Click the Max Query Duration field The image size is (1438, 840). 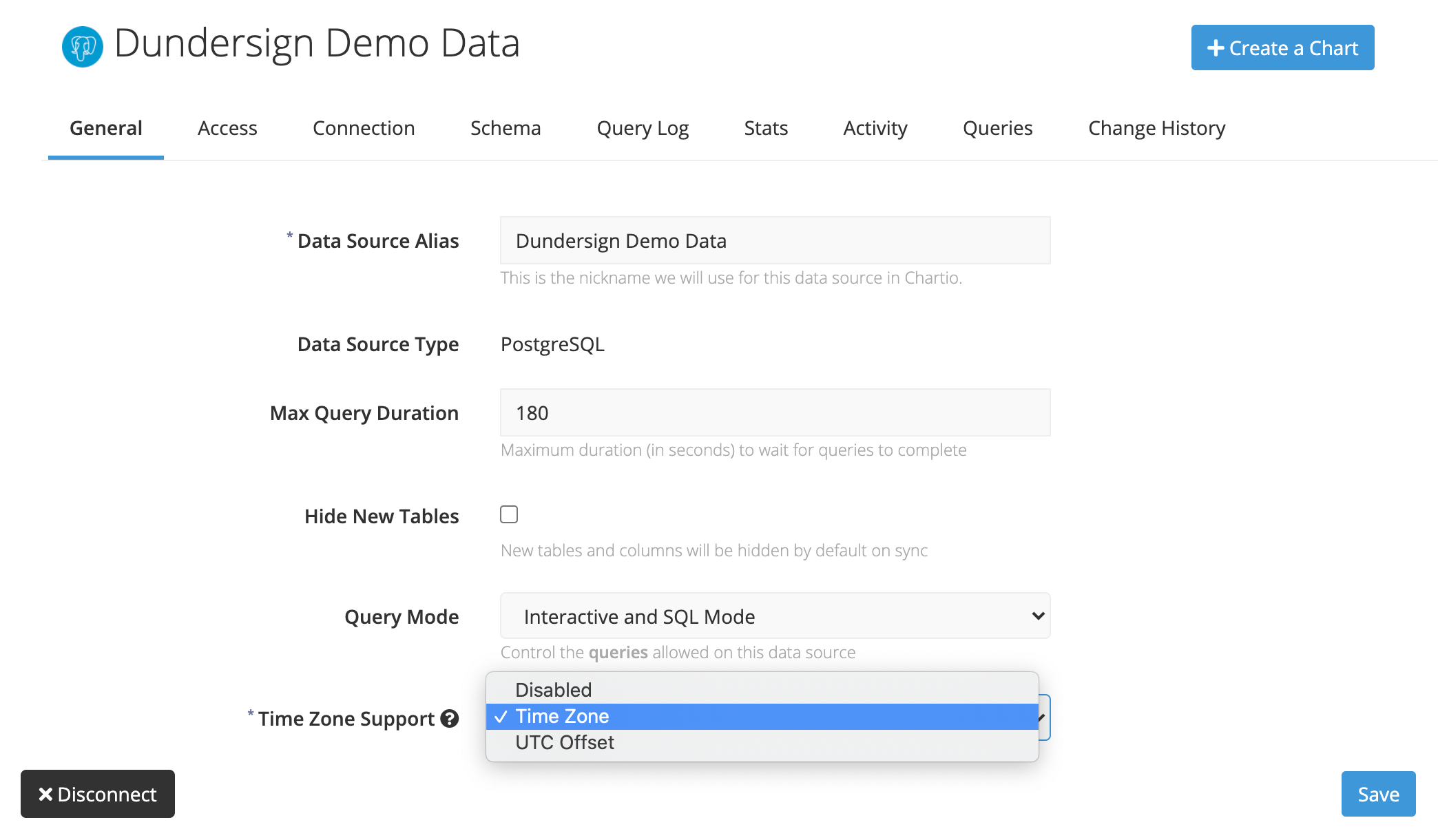tap(775, 412)
